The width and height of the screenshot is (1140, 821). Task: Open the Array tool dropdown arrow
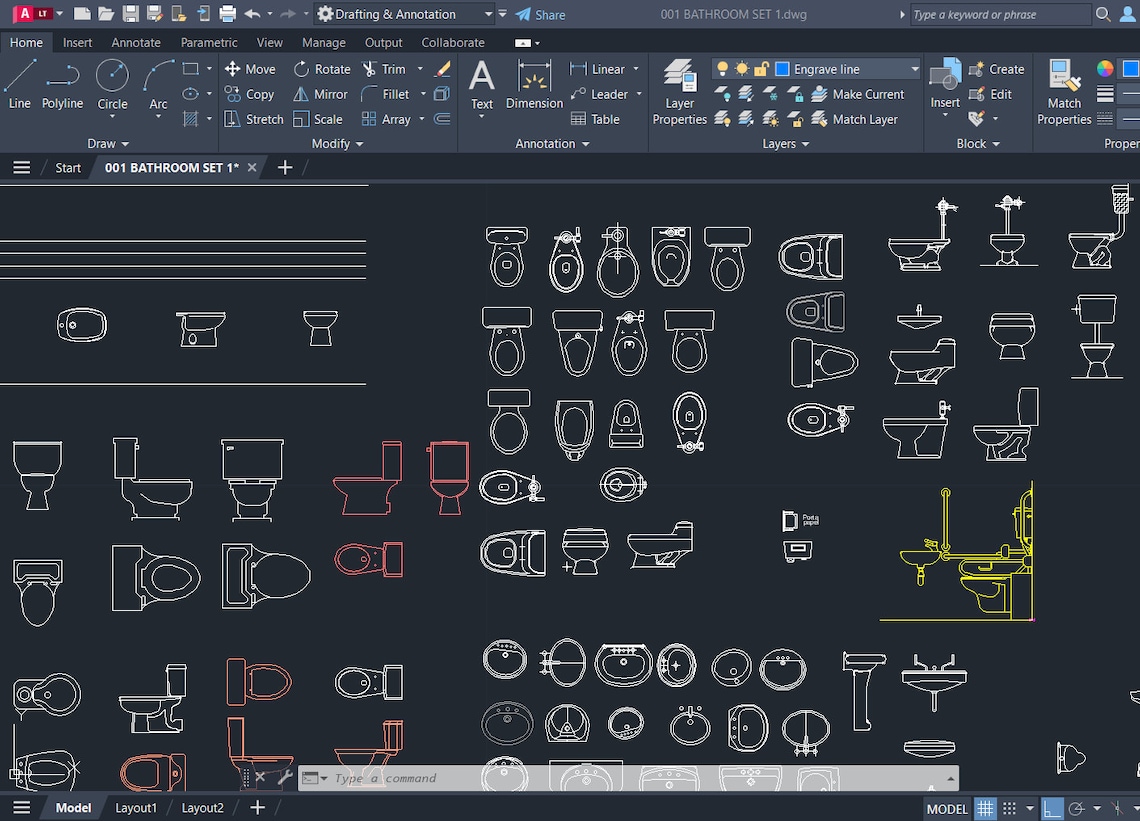tap(421, 119)
